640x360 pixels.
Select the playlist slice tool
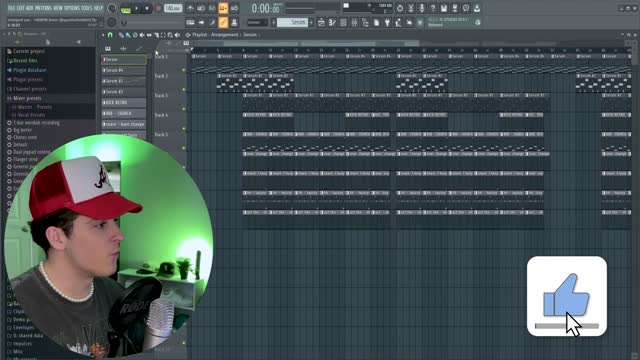156,35
